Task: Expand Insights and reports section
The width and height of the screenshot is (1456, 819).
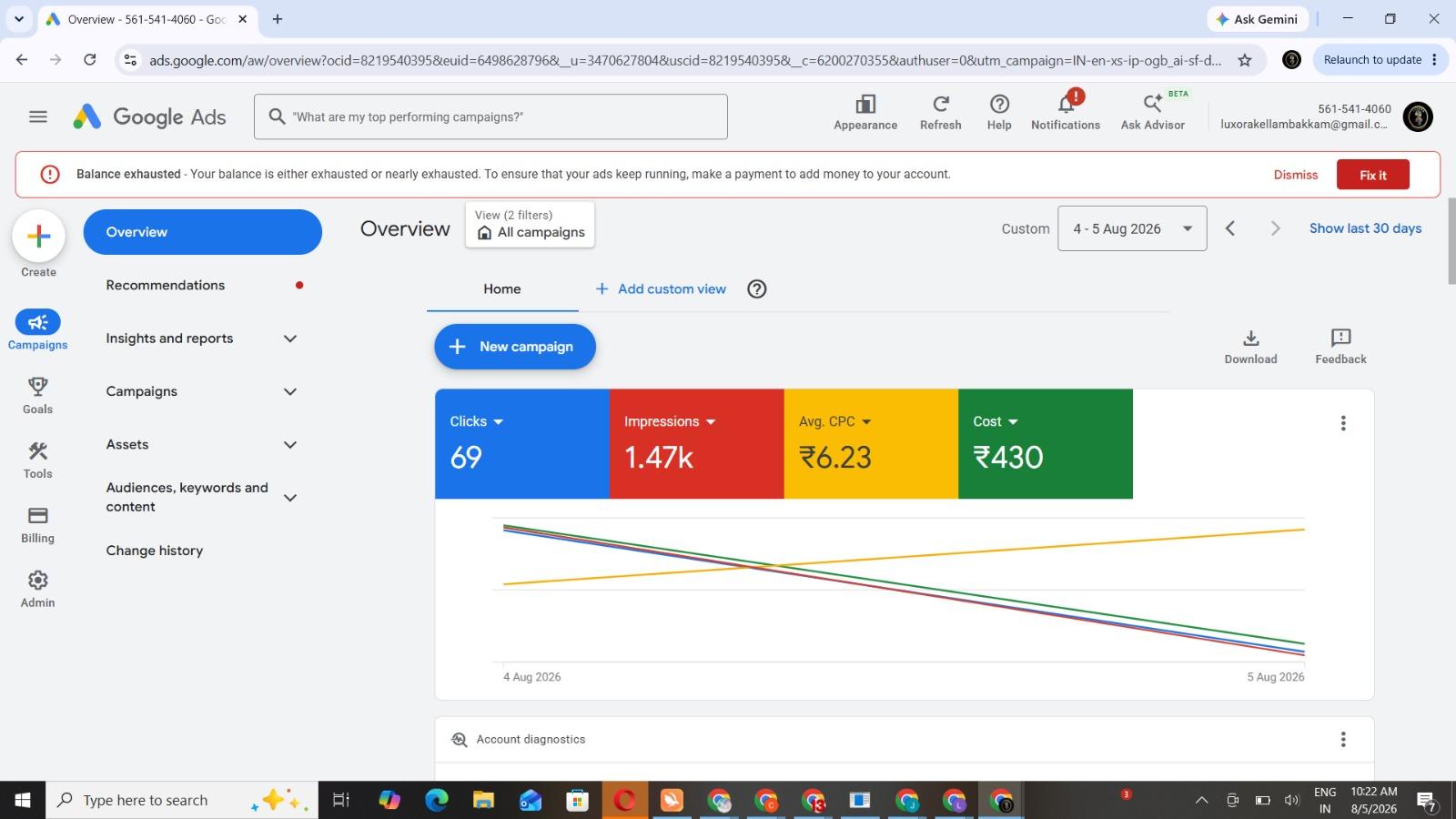Action: coord(290,339)
